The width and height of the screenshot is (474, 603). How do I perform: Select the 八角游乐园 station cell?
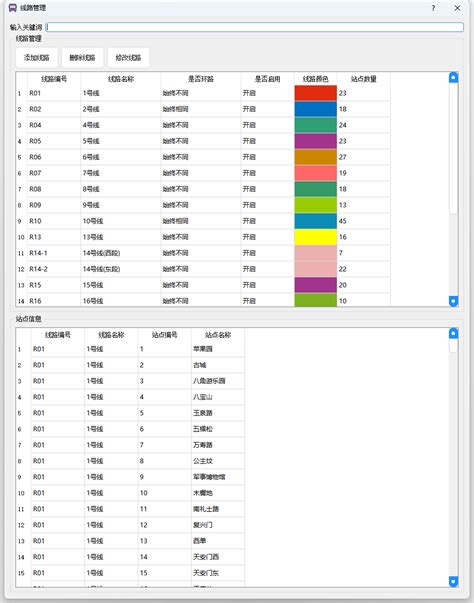pos(218,381)
